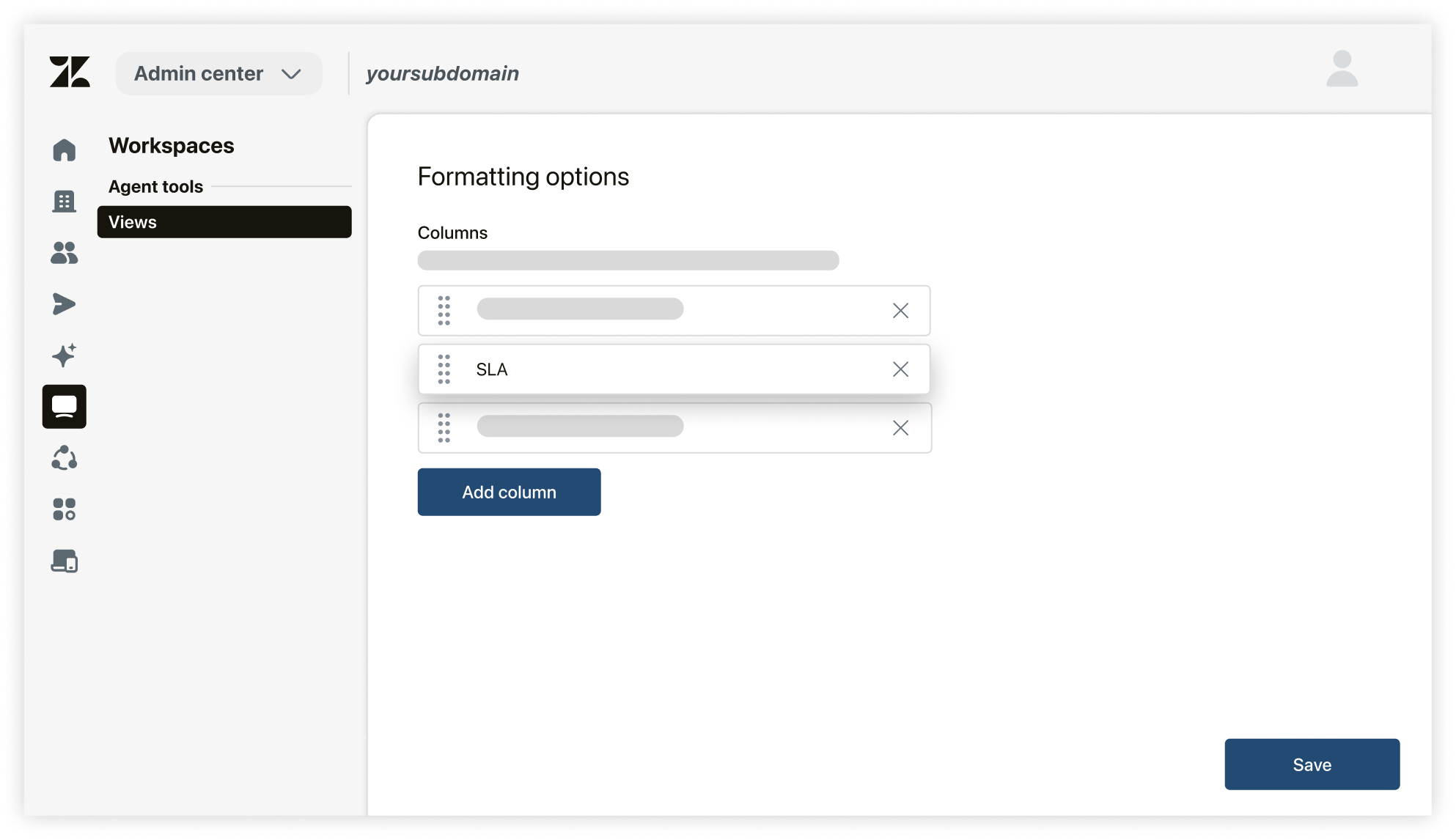Open the Objects and rules icon
Viewport: 1456px width, 840px height.
click(x=65, y=459)
